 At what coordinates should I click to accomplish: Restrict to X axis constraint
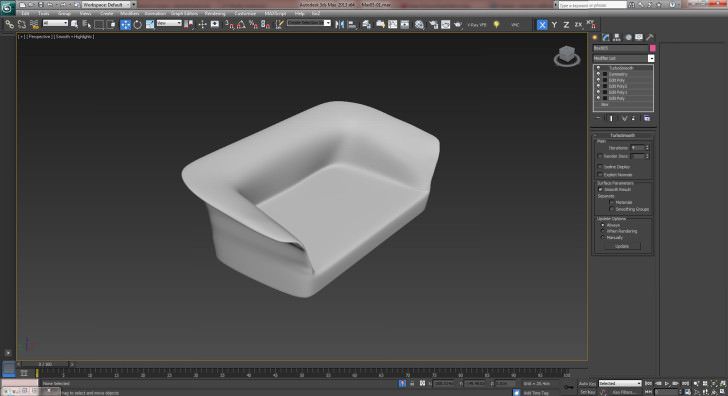point(542,25)
